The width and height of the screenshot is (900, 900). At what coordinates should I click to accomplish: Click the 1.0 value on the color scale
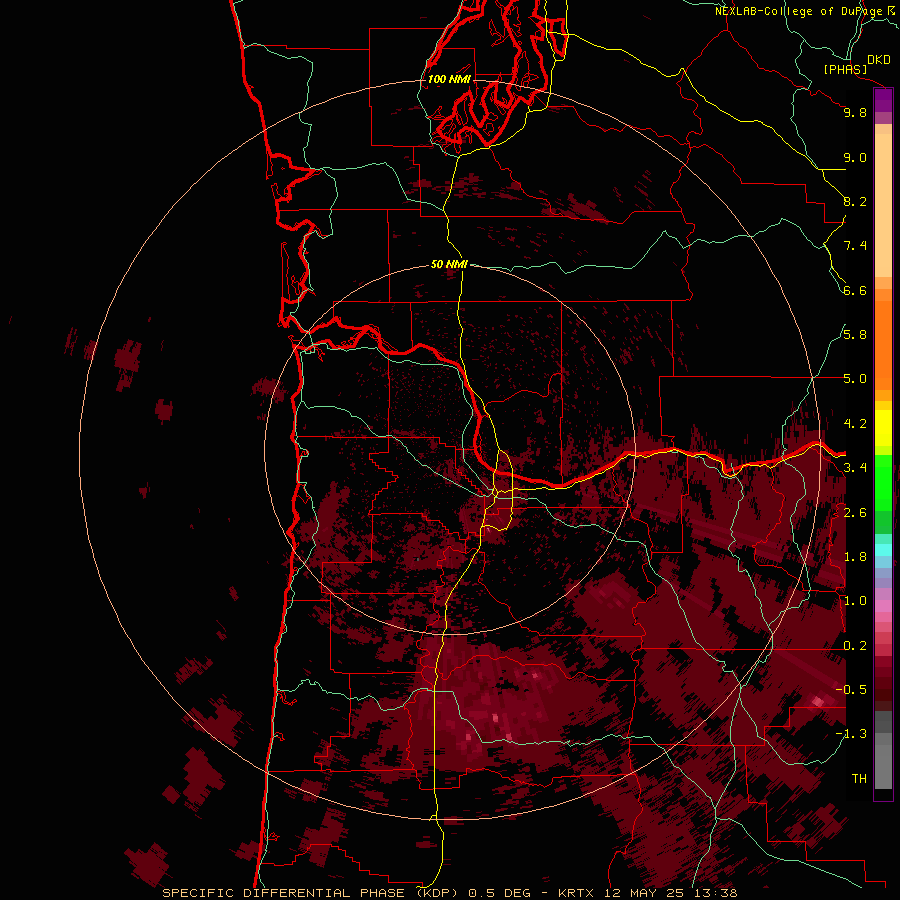pyautogui.click(x=855, y=602)
